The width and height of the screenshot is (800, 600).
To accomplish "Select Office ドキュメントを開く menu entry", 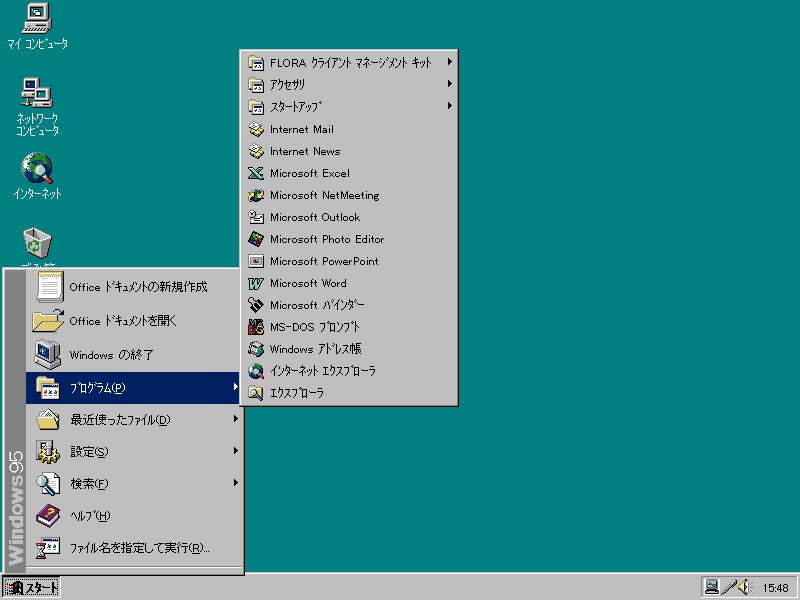I will tap(133, 321).
